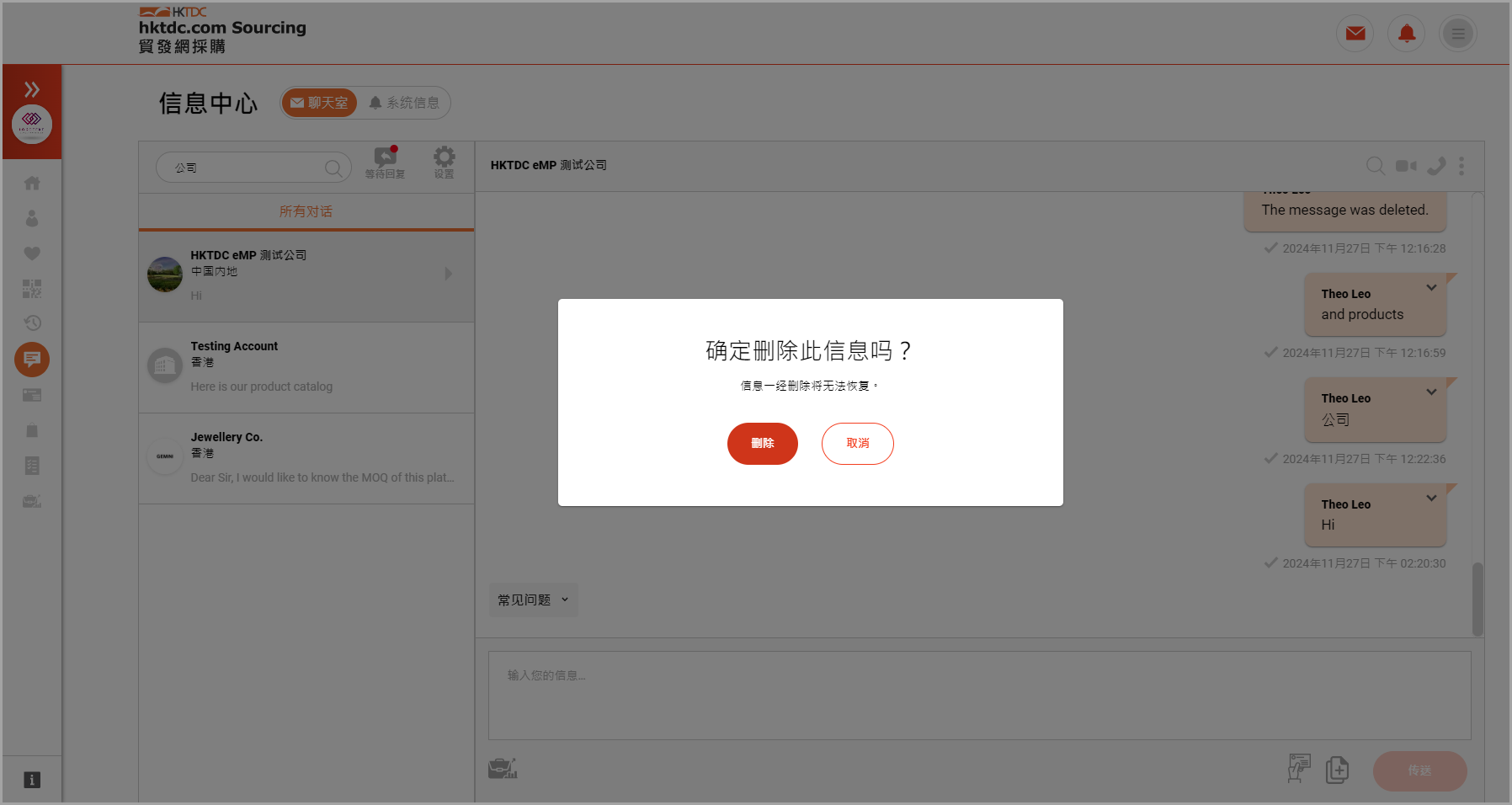Open dropdown on 'Hi' message bubble
1512x805 pixels.
click(x=1431, y=498)
